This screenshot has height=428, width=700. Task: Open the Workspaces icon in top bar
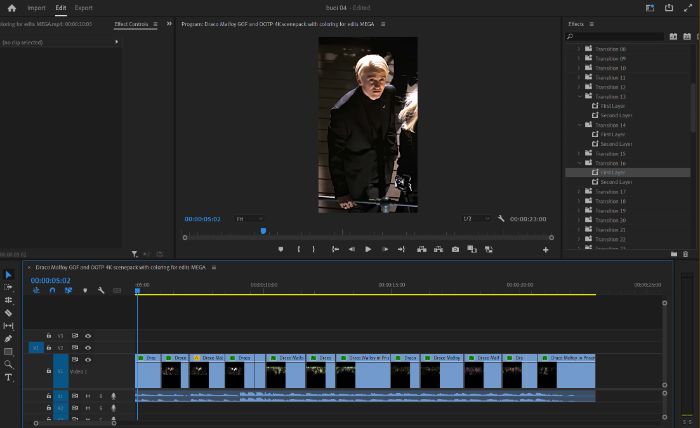[650, 8]
